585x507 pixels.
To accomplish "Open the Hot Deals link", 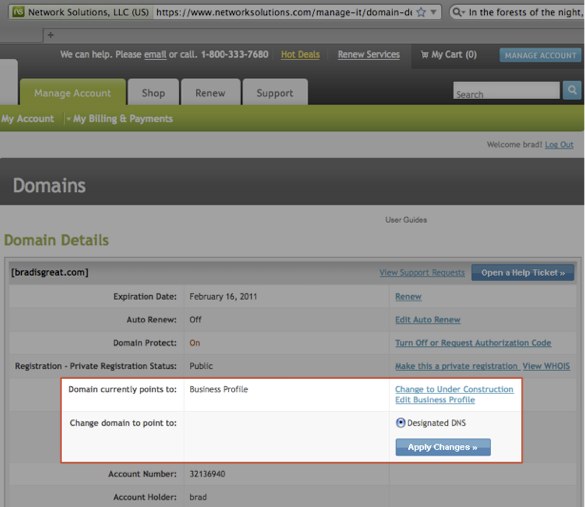I will (300, 54).
